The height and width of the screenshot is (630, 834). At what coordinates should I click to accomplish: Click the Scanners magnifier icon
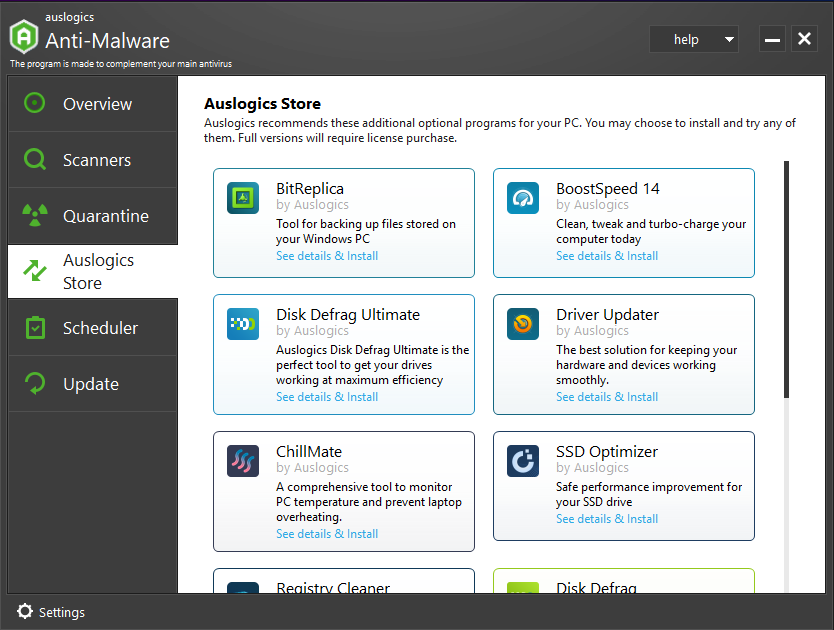pyautogui.click(x=35, y=159)
